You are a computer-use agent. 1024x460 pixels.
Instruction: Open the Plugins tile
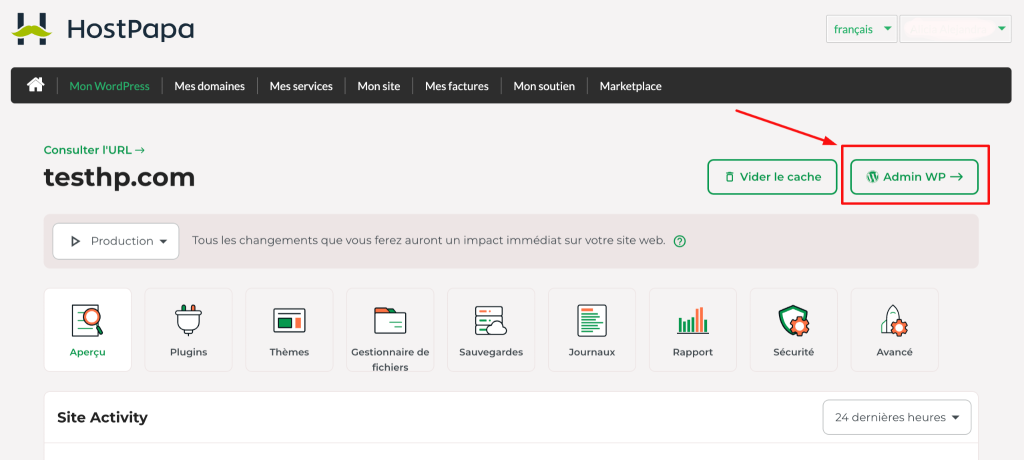(x=189, y=330)
